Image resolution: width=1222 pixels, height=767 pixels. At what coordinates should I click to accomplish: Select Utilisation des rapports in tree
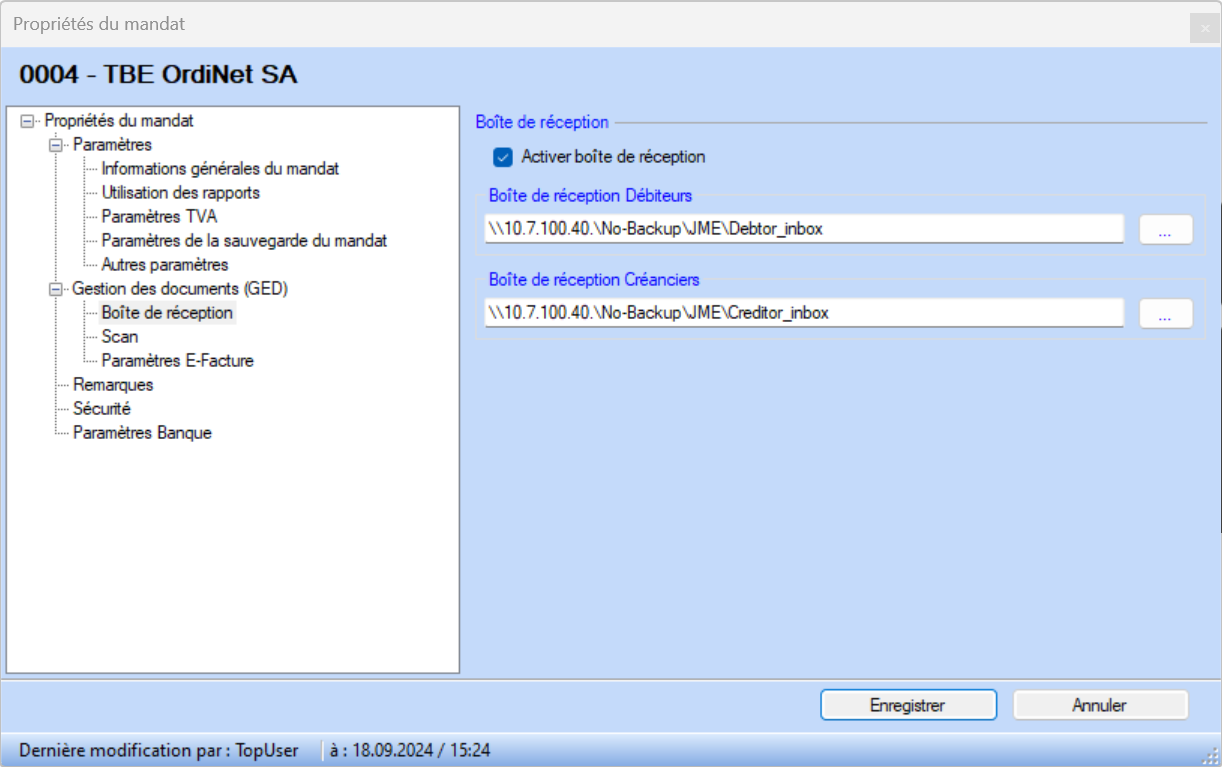(x=180, y=193)
